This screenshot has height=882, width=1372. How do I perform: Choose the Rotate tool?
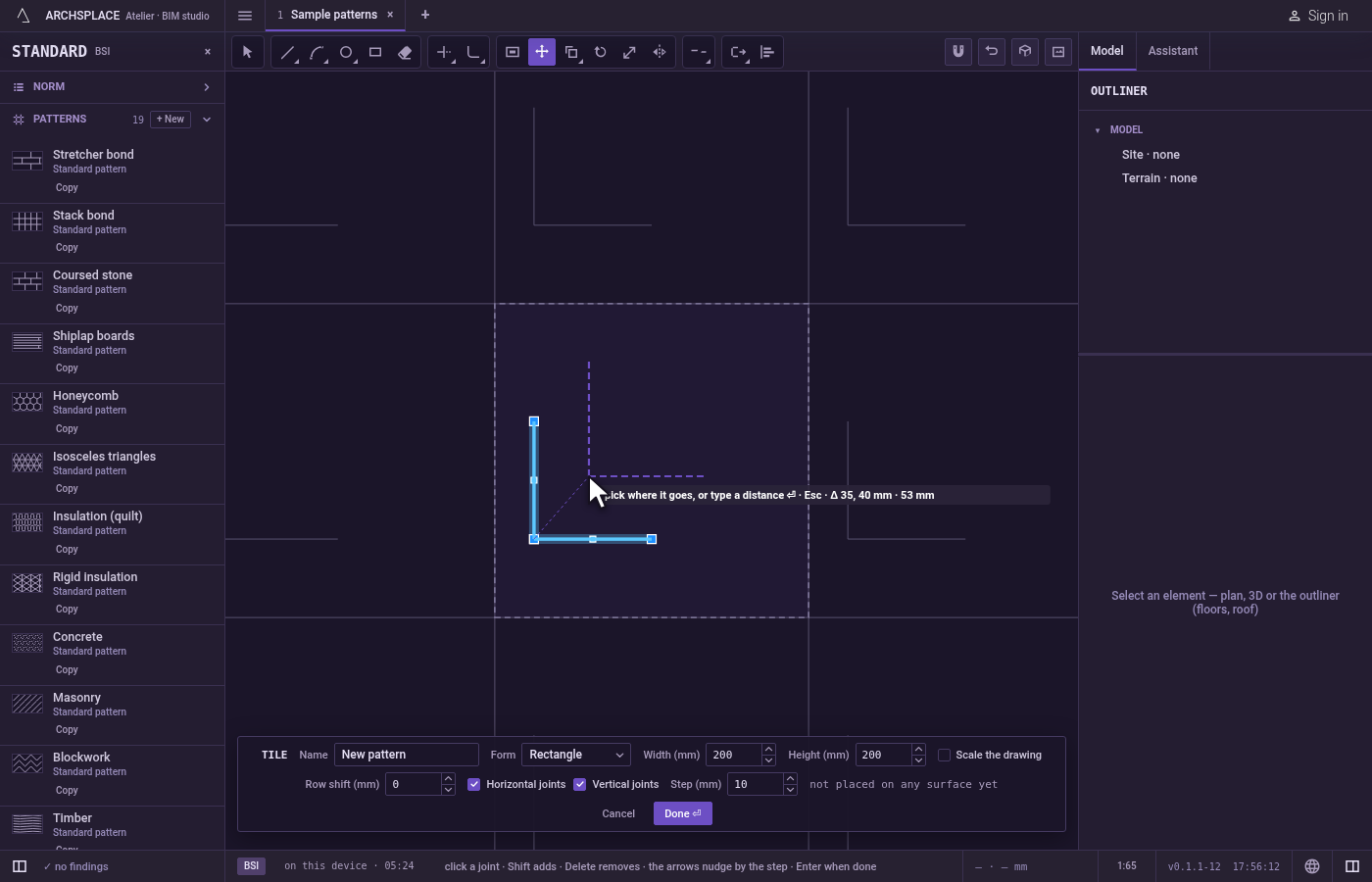click(601, 52)
